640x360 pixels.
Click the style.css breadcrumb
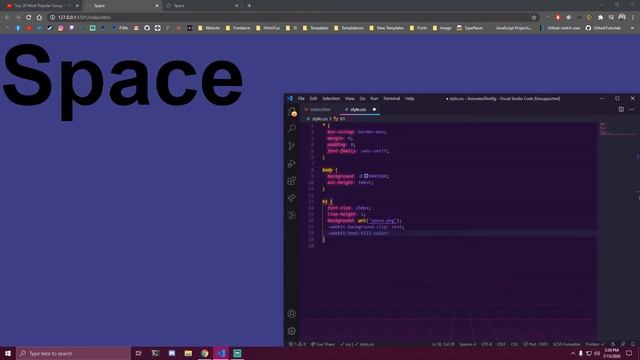pyautogui.click(x=320, y=119)
